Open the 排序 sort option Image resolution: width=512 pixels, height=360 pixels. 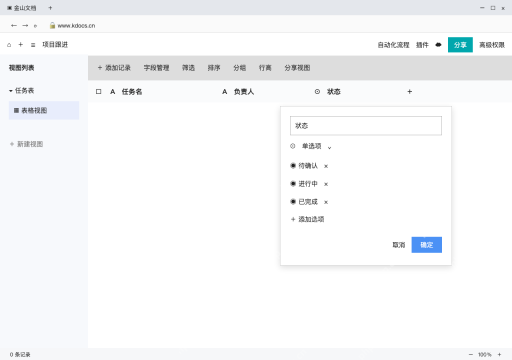214,68
